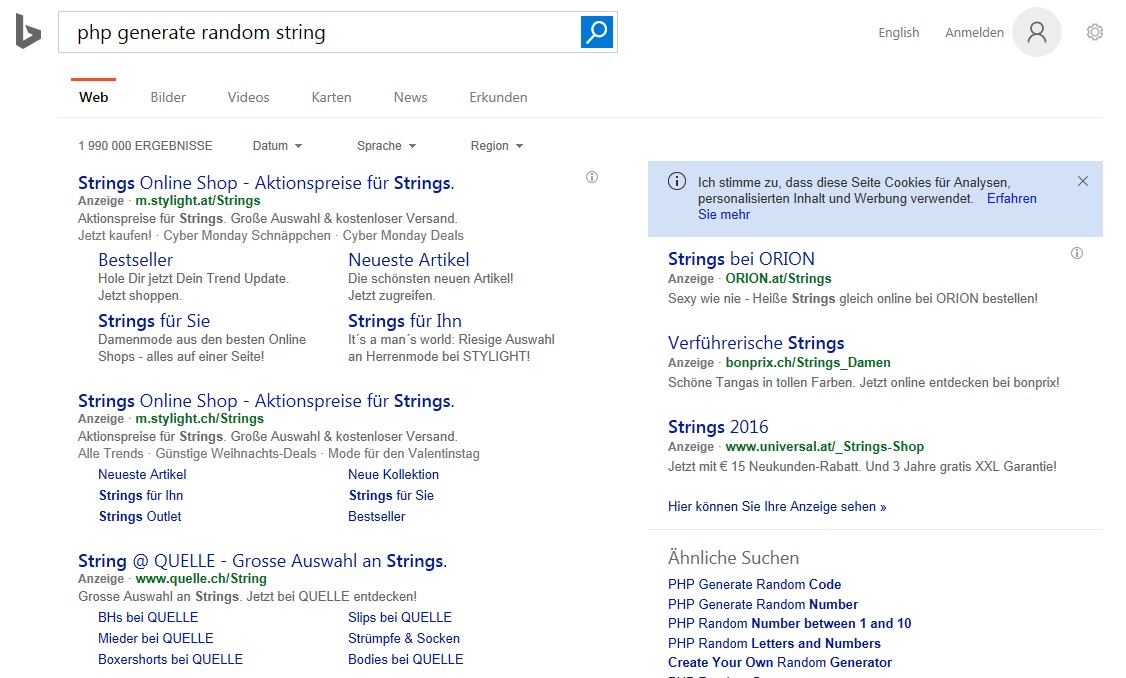Click the 1 990 000 ERGEBNISSE count text
1126x678 pixels.
pyautogui.click(x=145, y=146)
